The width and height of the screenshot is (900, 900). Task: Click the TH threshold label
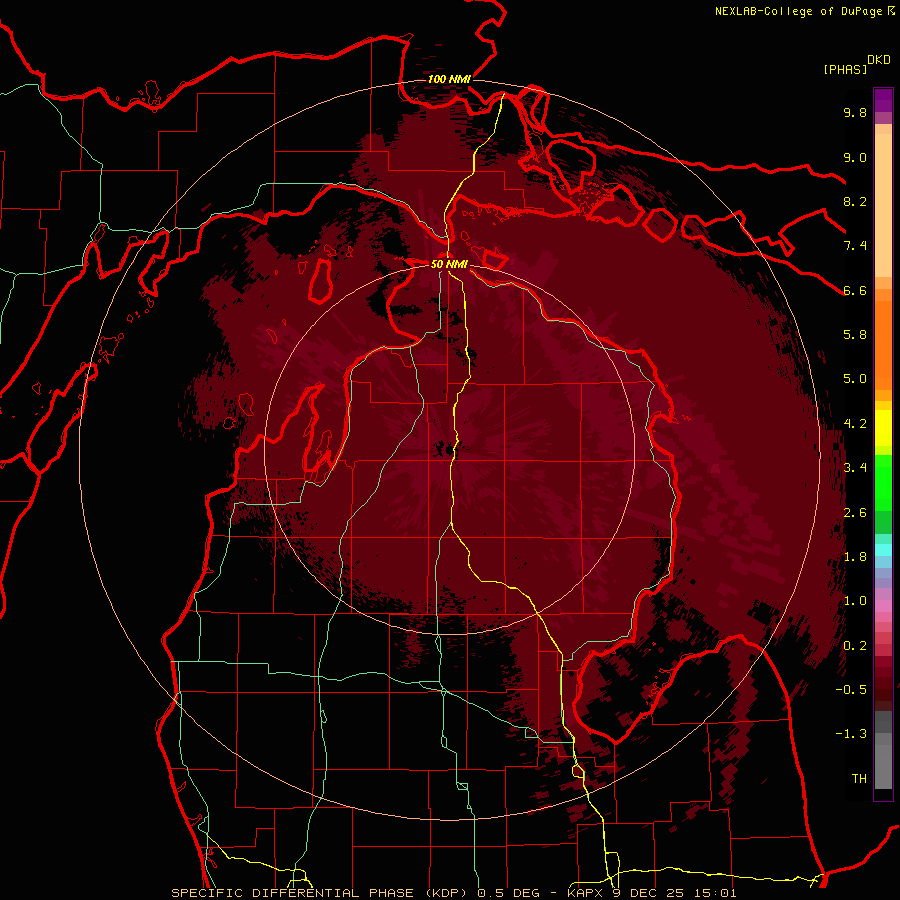(x=859, y=779)
